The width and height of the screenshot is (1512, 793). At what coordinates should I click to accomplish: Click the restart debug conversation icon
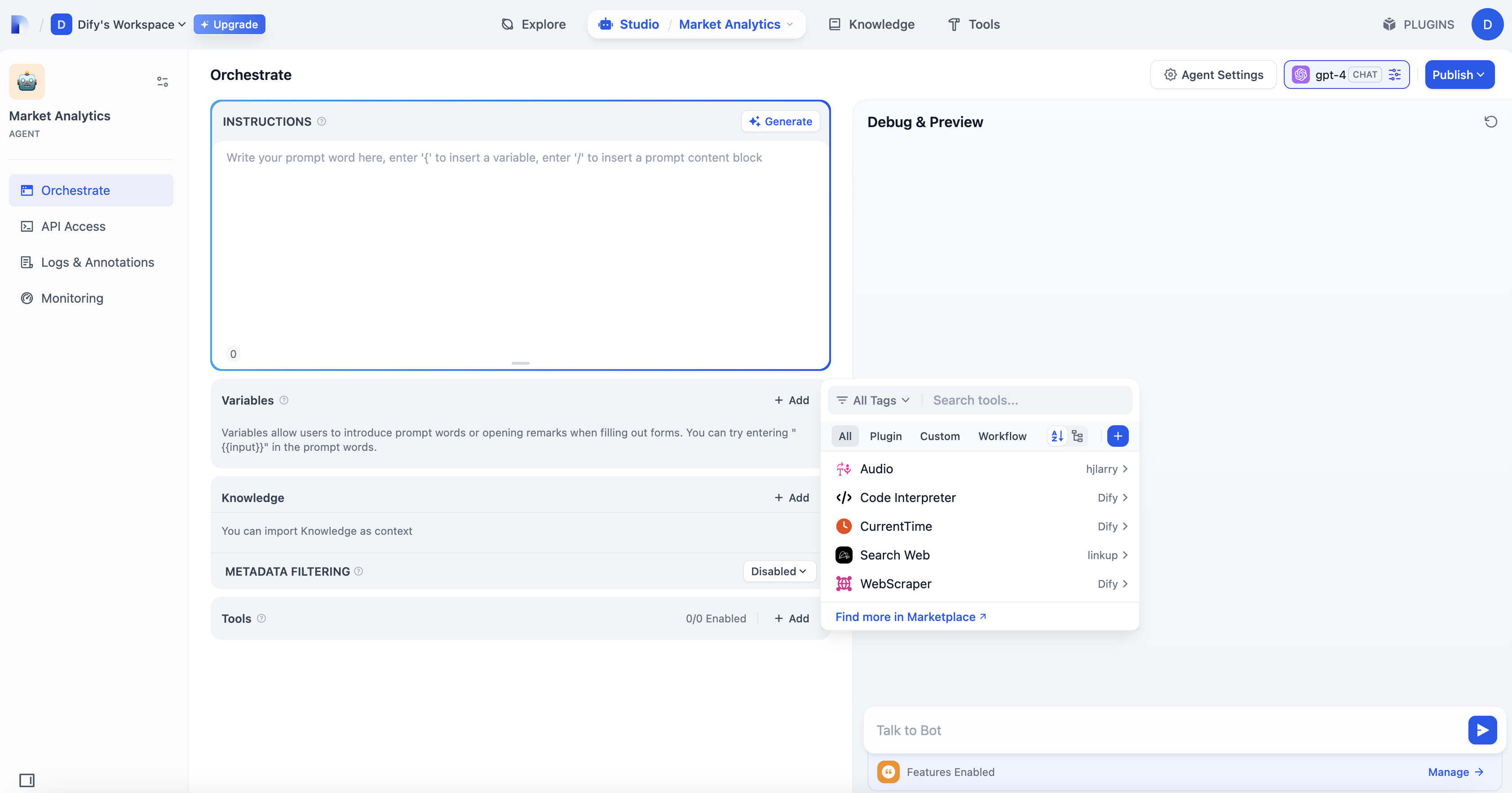coord(1490,122)
